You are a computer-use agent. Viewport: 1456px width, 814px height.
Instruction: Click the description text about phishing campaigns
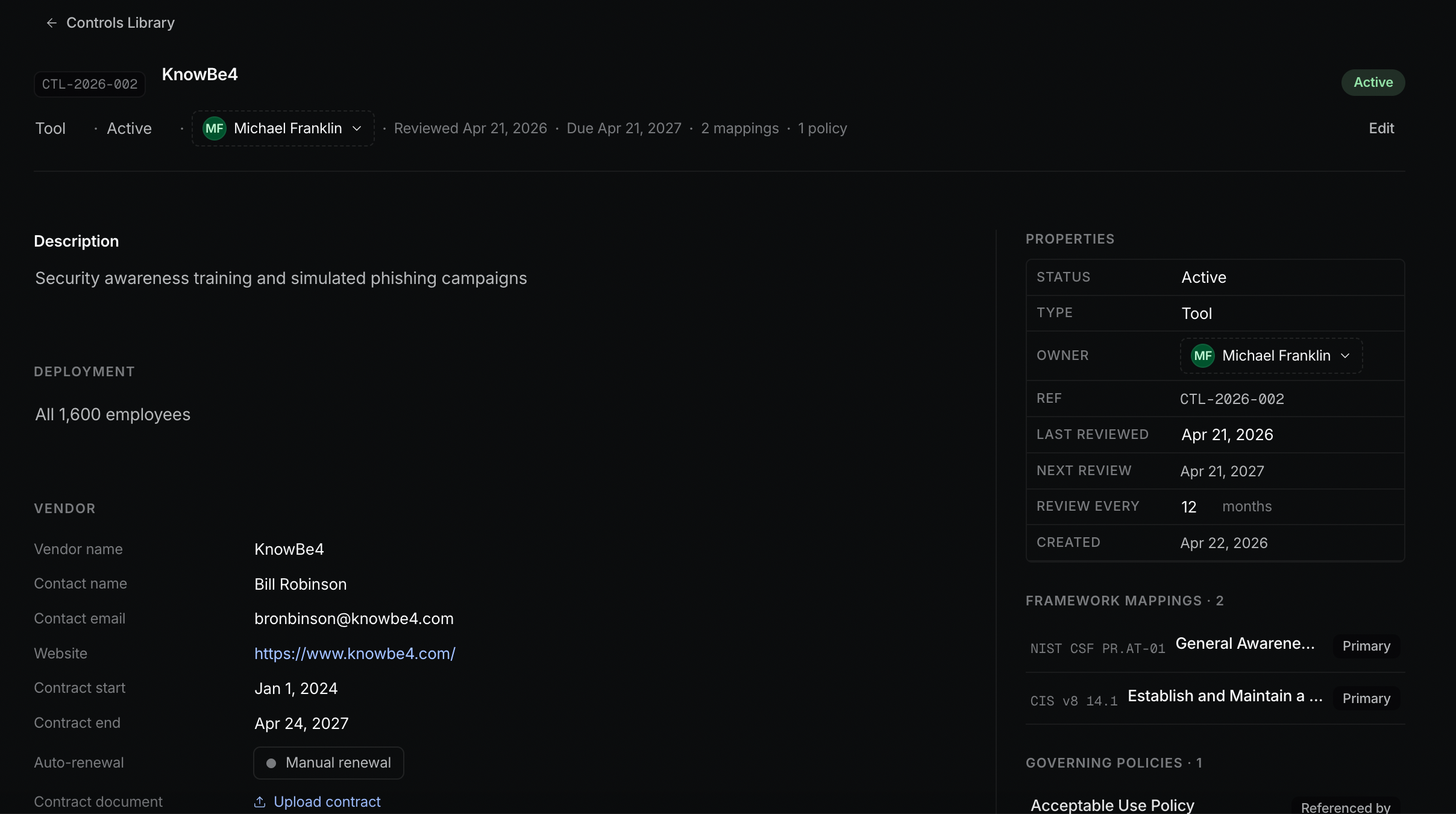pyautogui.click(x=281, y=279)
